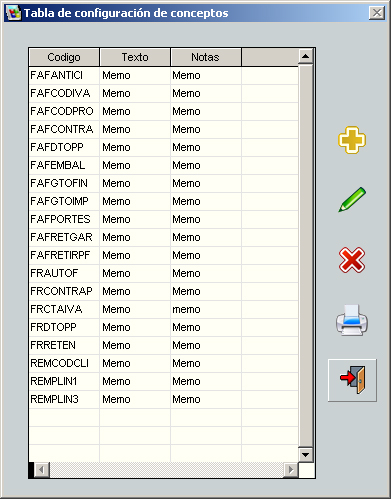Select the FAFDTOPP code cell
Viewport: 391px width, 499px height.
tap(64, 147)
